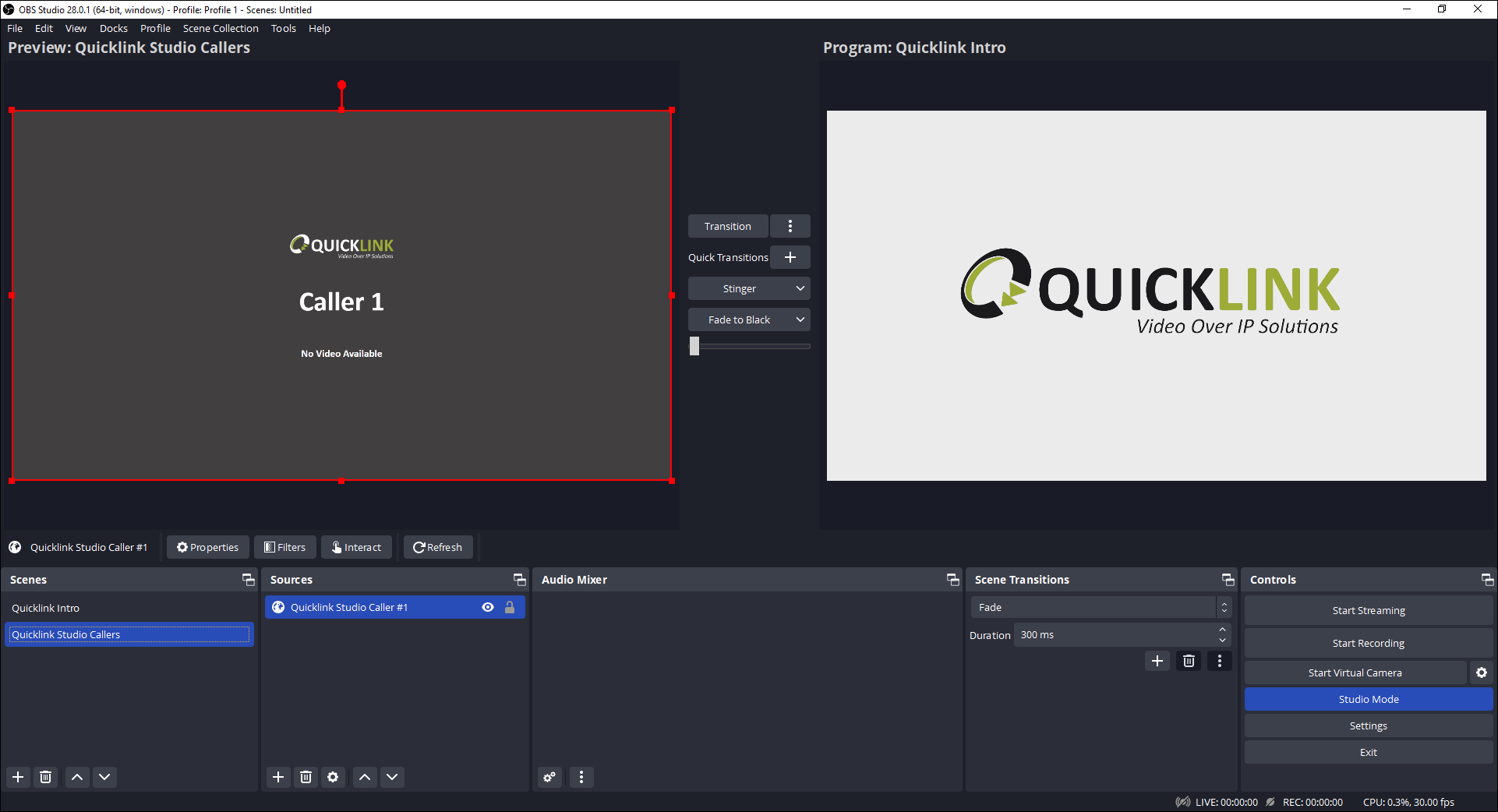This screenshot has height=812, width=1498.
Task: Open the Profile menu
Action: click(x=155, y=28)
